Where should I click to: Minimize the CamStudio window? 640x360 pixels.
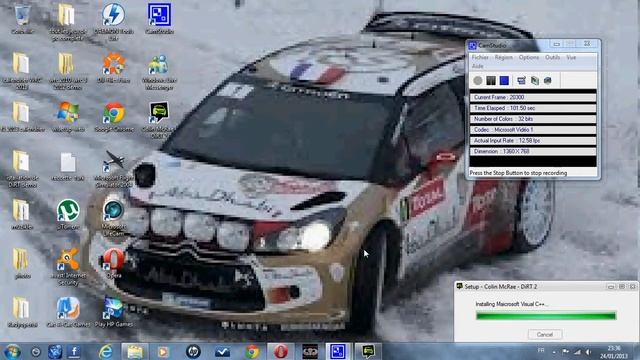point(556,44)
